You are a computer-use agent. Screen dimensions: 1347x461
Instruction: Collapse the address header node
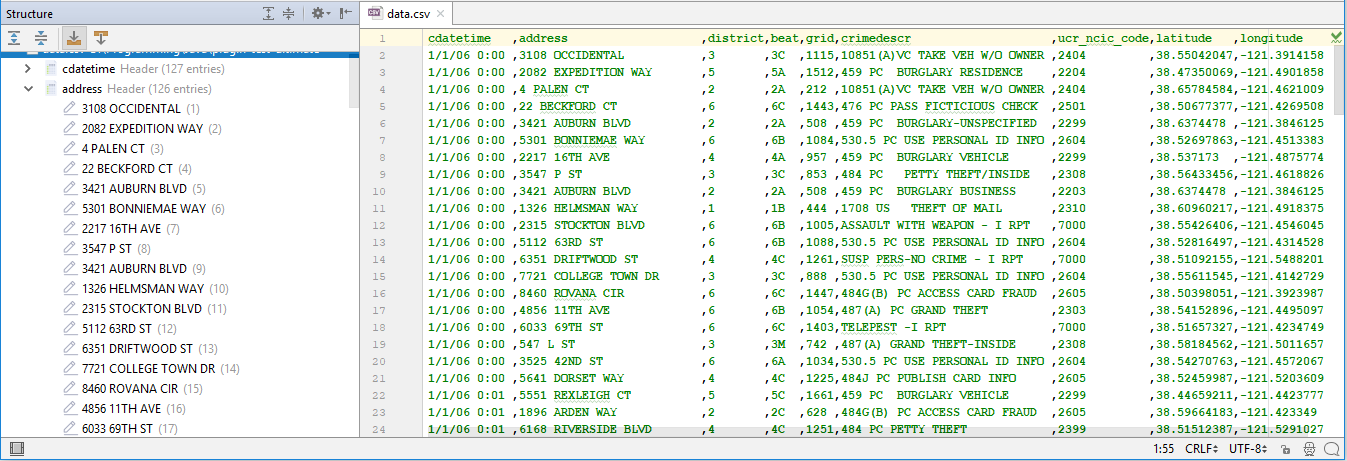click(28, 89)
